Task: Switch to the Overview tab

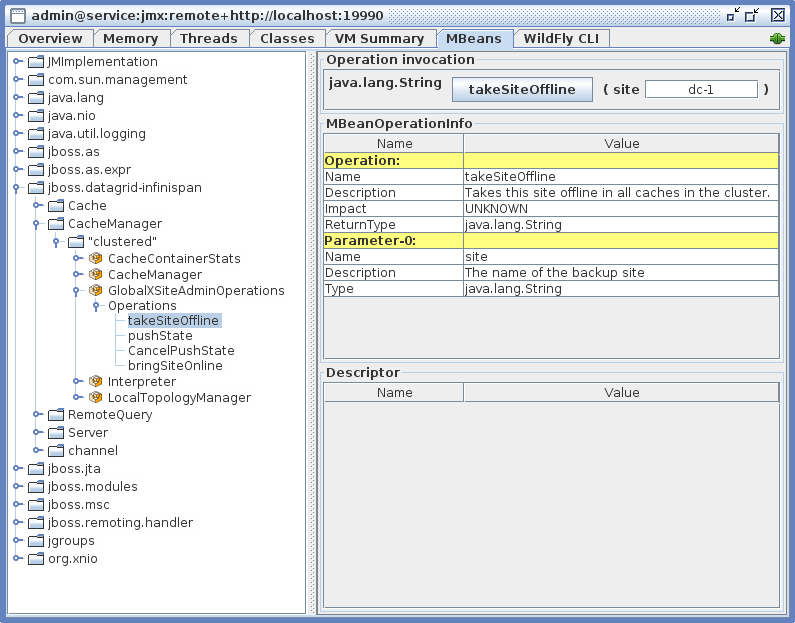Action: point(50,39)
